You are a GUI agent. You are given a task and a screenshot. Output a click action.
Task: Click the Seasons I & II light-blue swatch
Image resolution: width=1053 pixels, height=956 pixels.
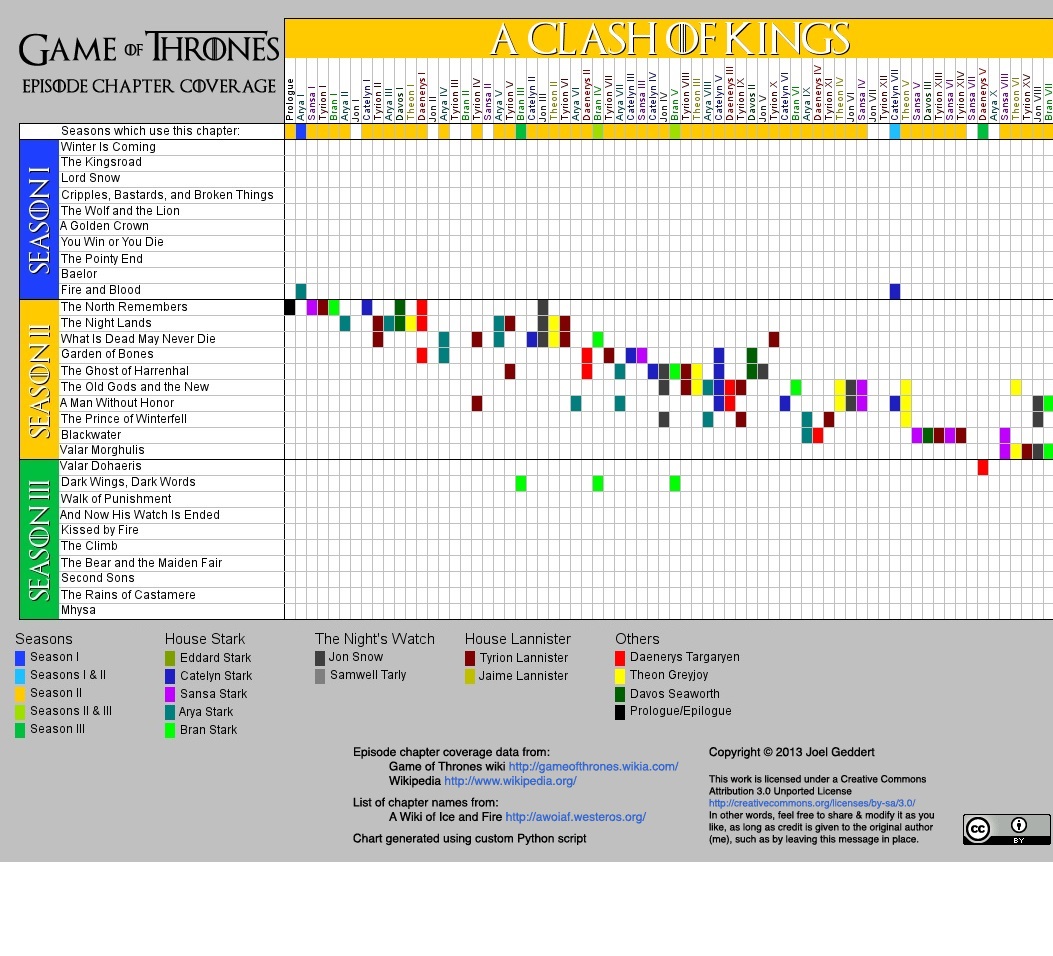pyautogui.click(x=20, y=675)
